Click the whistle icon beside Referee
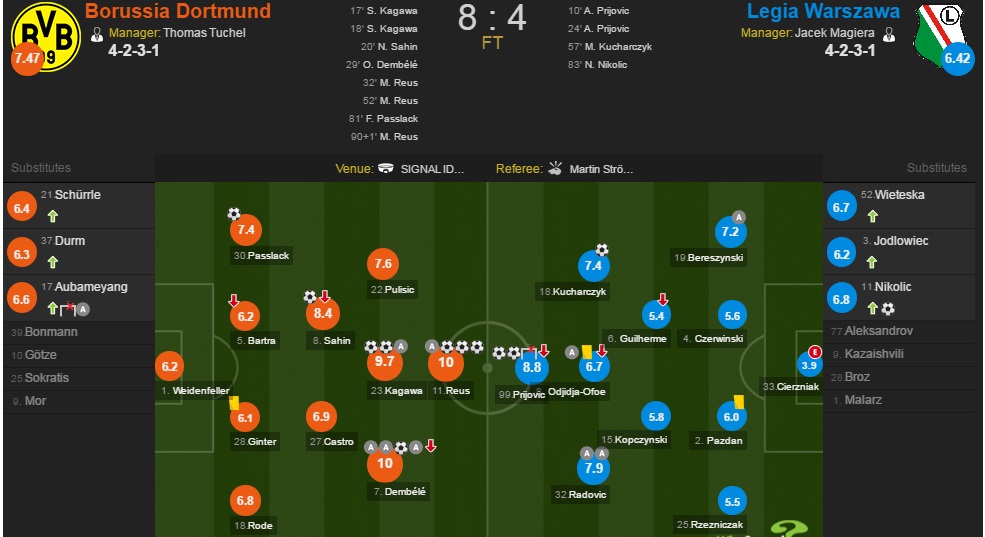Screen dimensions: 985x537 click(x=555, y=168)
